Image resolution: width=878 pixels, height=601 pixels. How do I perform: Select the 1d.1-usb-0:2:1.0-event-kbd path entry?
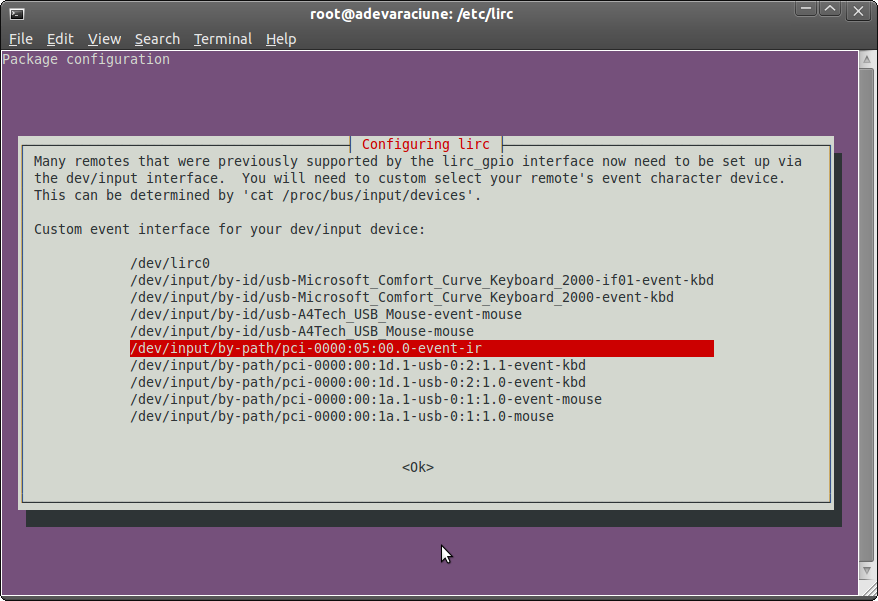coord(358,382)
